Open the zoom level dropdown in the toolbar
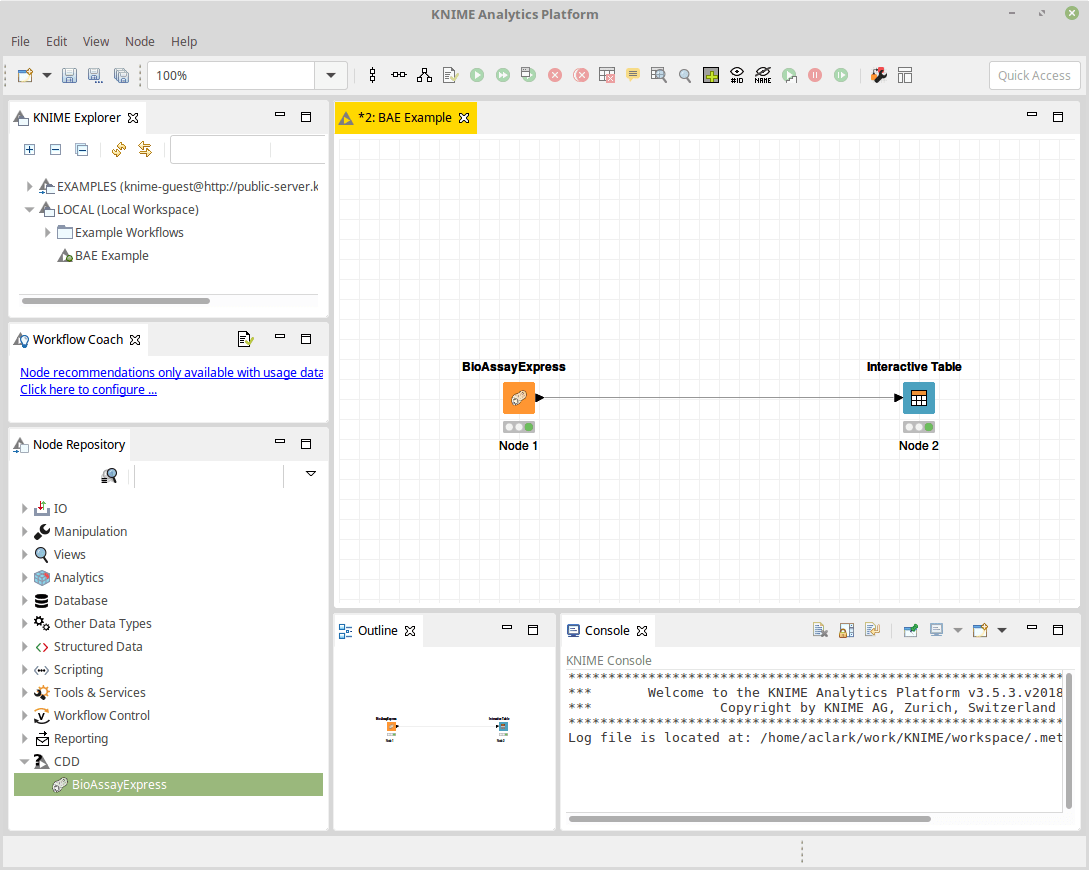The width and height of the screenshot is (1089, 870). [331, 75]
